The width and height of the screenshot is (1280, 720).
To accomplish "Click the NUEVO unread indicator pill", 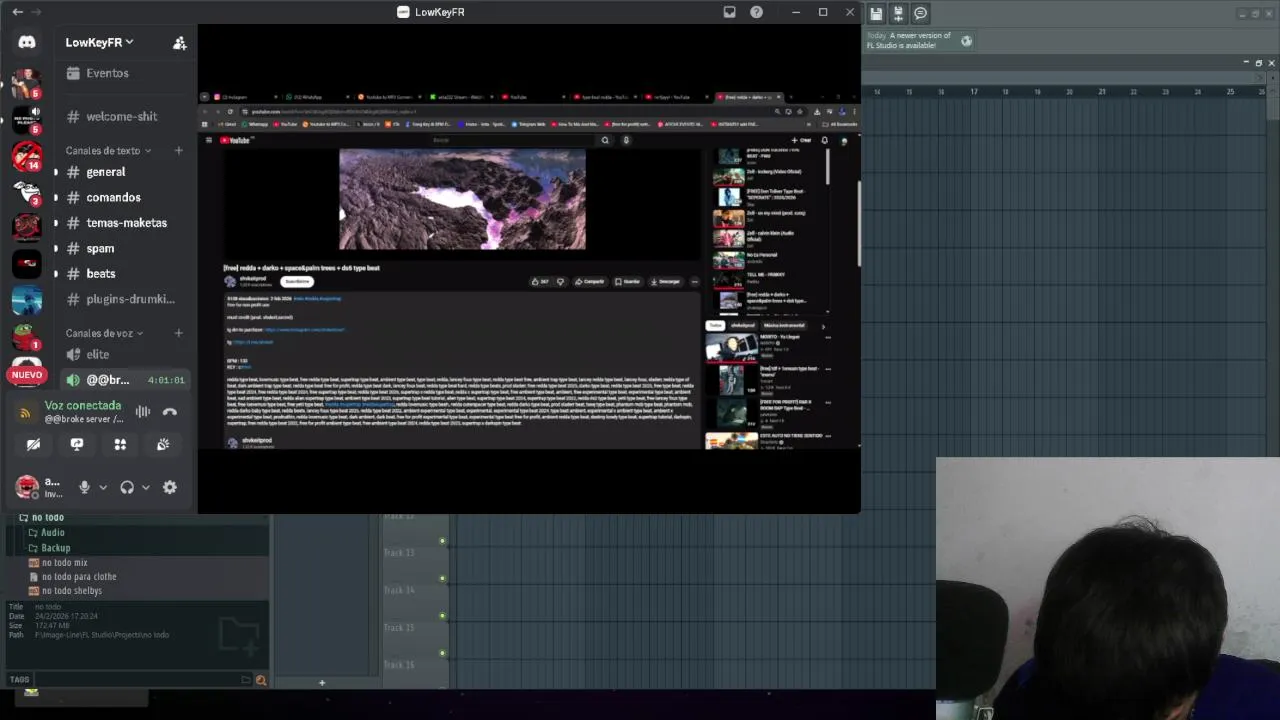I will [27, 375].
